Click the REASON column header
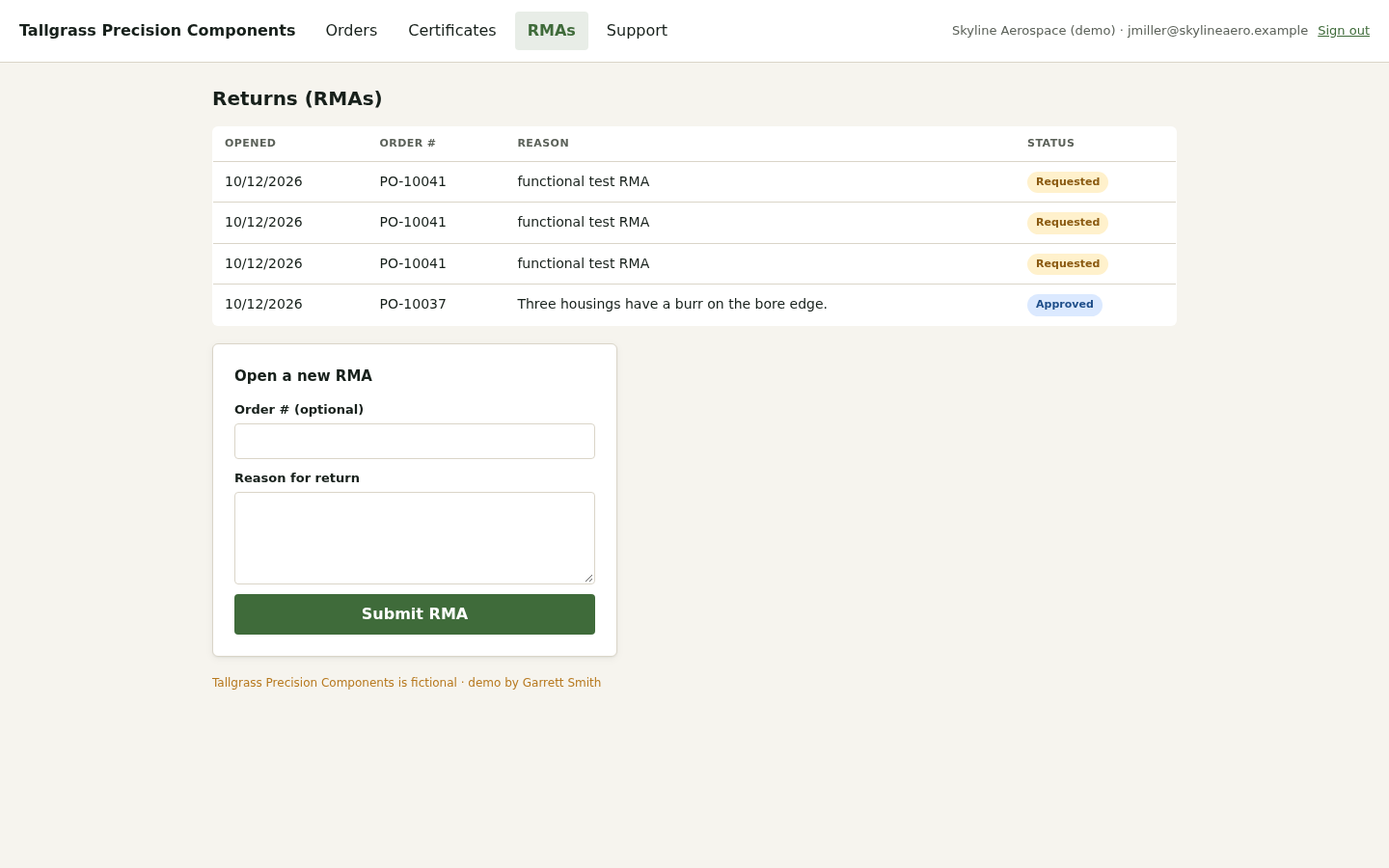 [x=543, y=144]
